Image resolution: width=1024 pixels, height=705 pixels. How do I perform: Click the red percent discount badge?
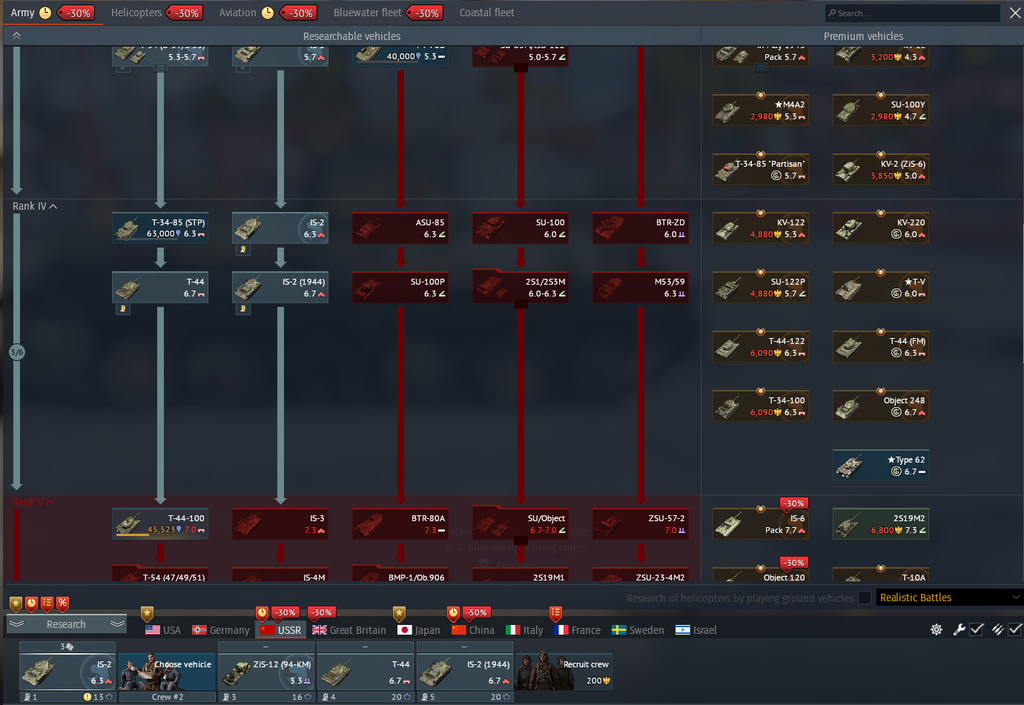(x=63, y=604)
